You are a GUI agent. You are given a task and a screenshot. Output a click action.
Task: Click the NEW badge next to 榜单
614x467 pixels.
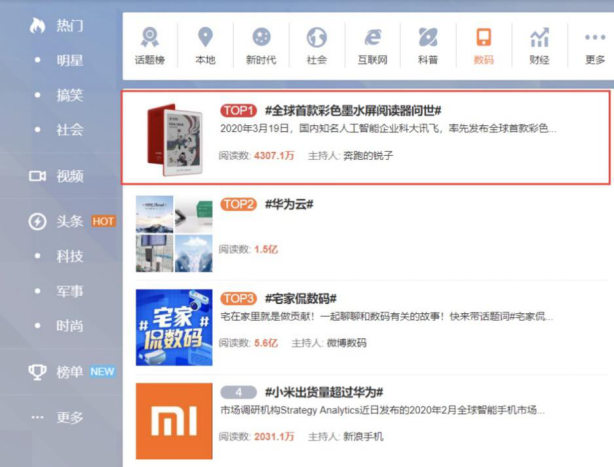click(x=102, y=371)
